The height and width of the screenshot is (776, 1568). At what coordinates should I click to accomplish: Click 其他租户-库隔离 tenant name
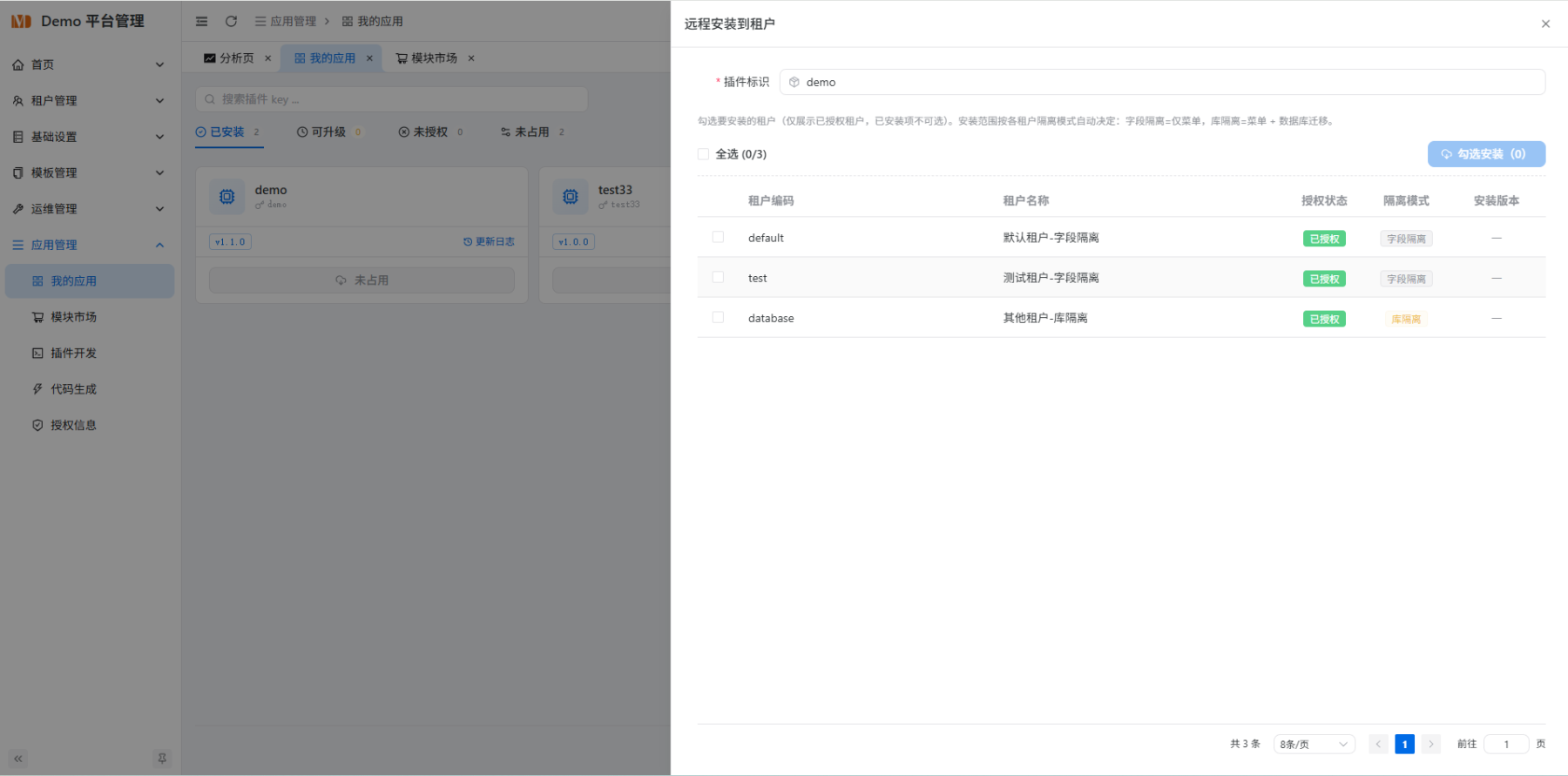coord(1045,318)
